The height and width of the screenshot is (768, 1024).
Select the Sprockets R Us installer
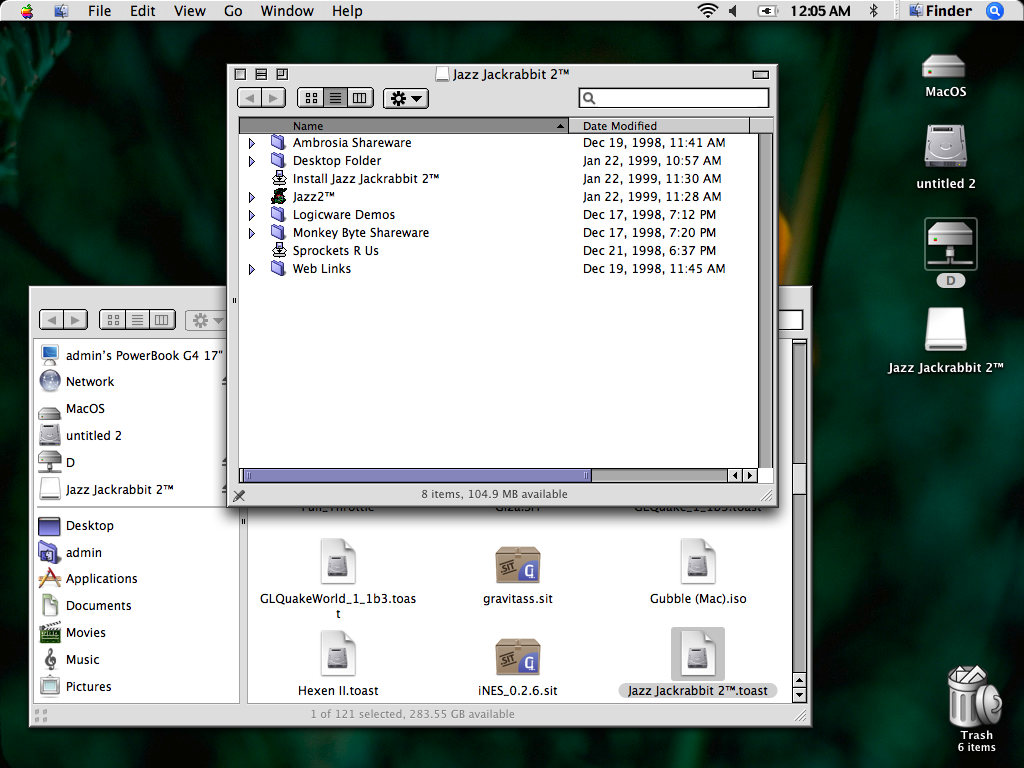325,250
